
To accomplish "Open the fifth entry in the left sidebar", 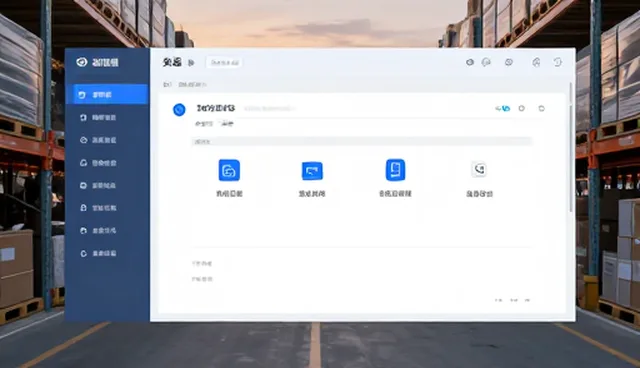I will (x=98, y=185).
